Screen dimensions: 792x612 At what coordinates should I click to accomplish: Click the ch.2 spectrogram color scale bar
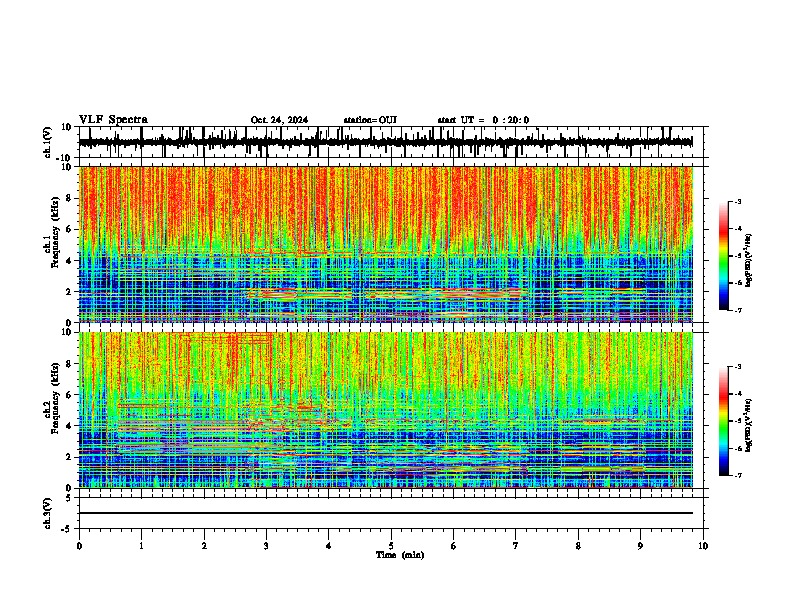tap(724, 421)
